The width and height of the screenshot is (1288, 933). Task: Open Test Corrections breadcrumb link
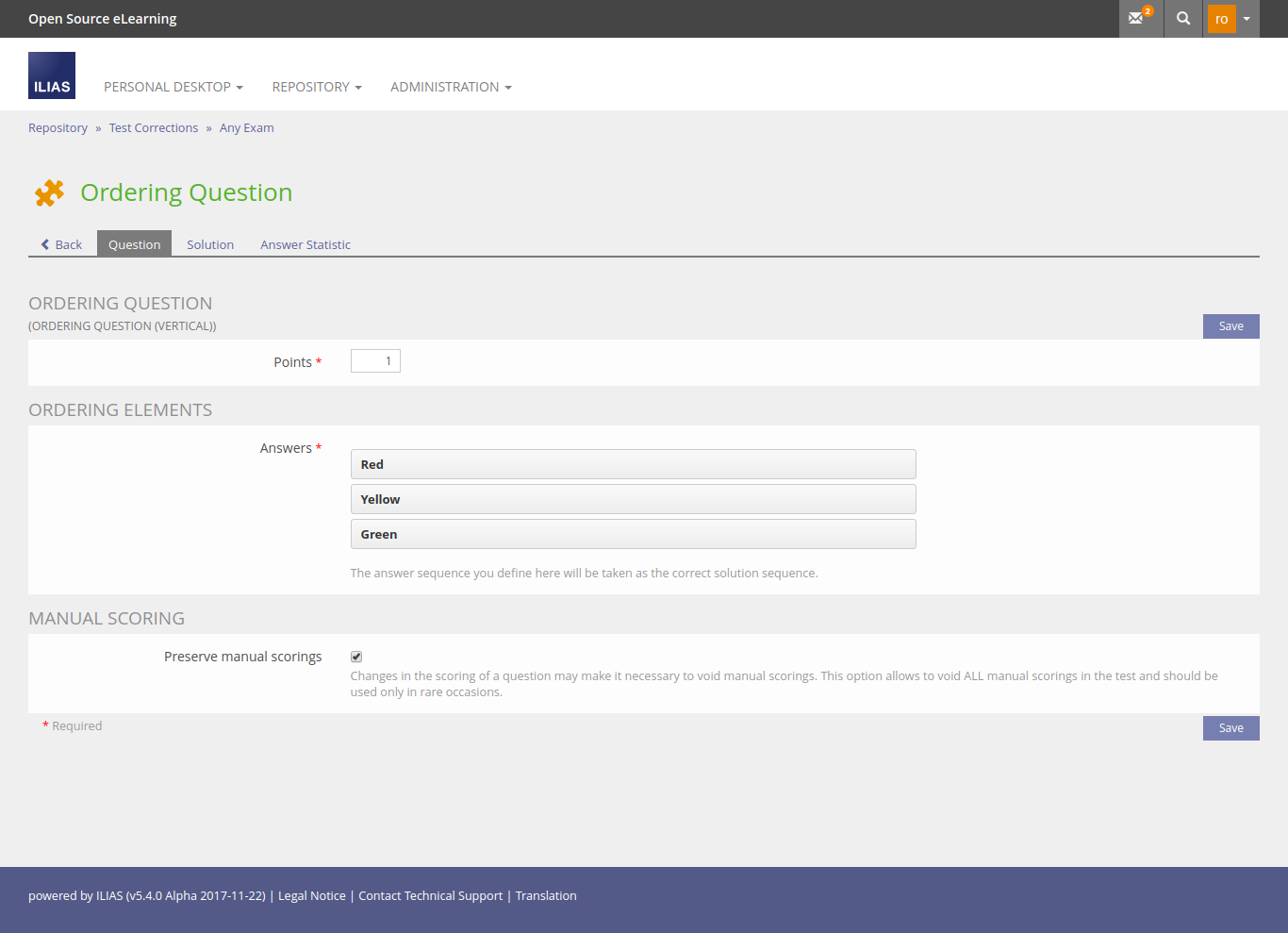point(154,128)
